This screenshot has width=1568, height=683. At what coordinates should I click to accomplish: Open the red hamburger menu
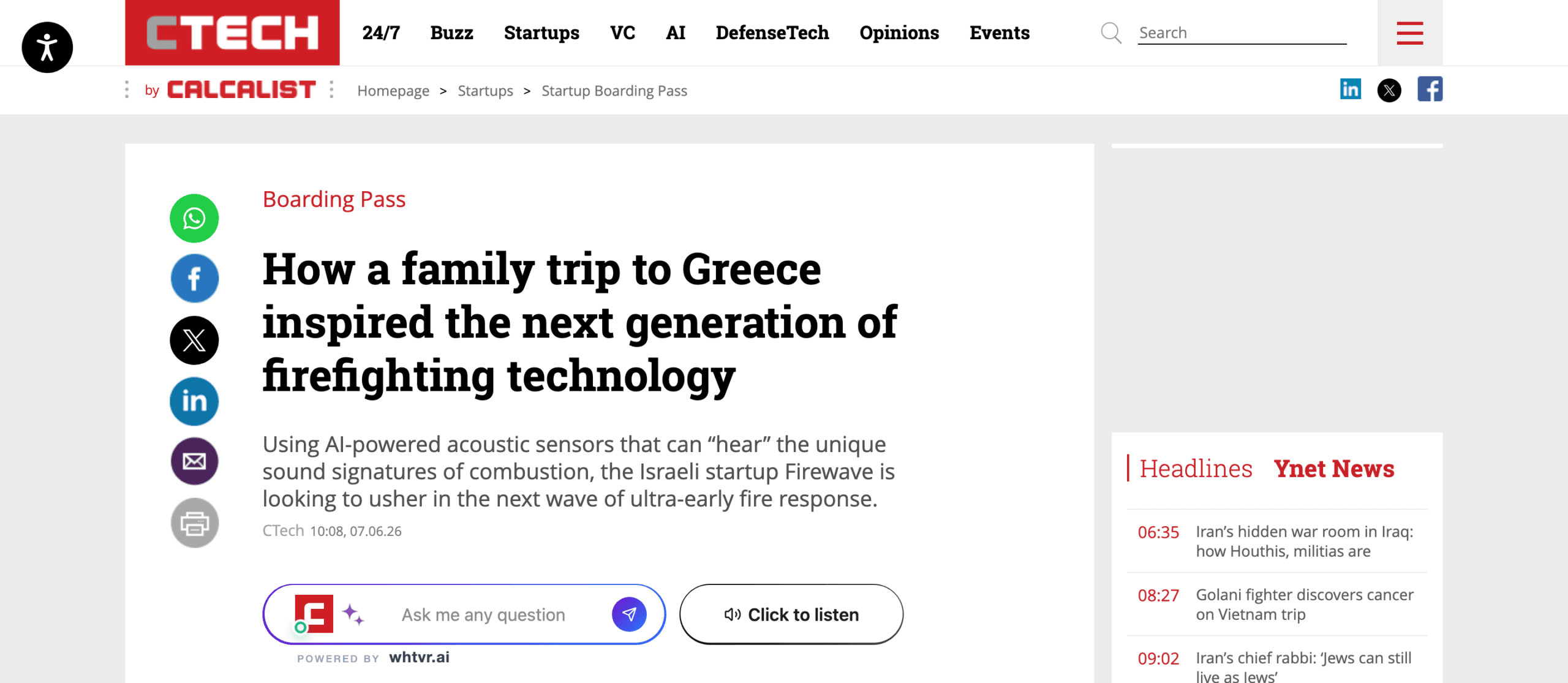point(1409,33)
